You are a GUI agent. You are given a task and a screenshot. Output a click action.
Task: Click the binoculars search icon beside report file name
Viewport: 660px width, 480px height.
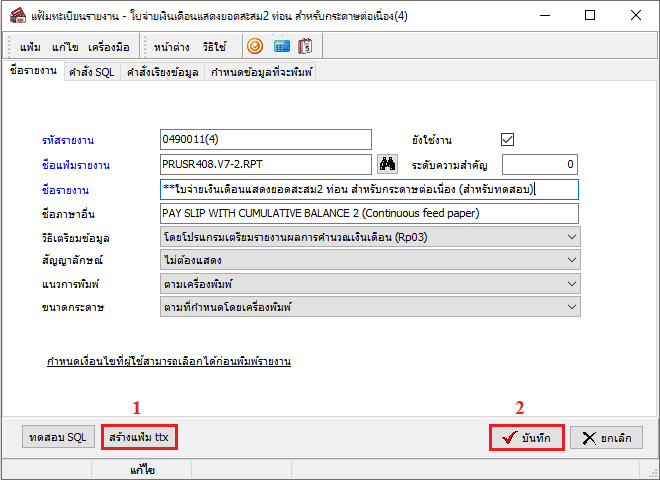click(x=390, y=164)
